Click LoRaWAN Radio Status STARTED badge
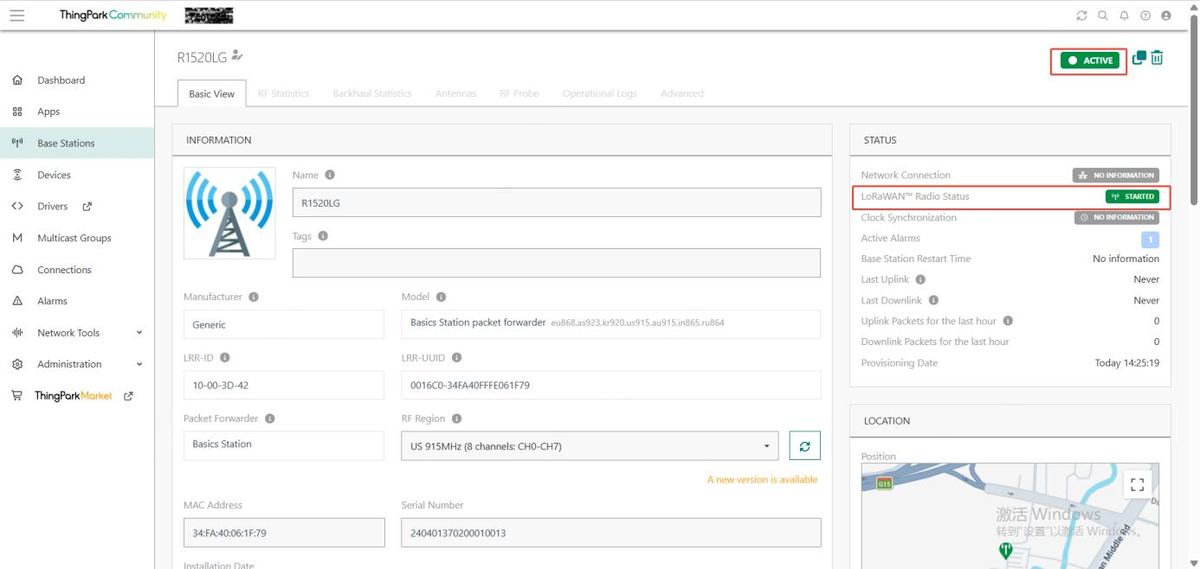Screen dimensions: 1200x569 pyautogui.click(x=1132, y=197)
